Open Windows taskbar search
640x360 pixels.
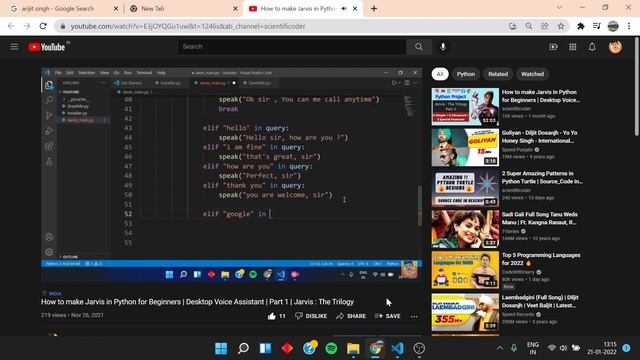243,349
